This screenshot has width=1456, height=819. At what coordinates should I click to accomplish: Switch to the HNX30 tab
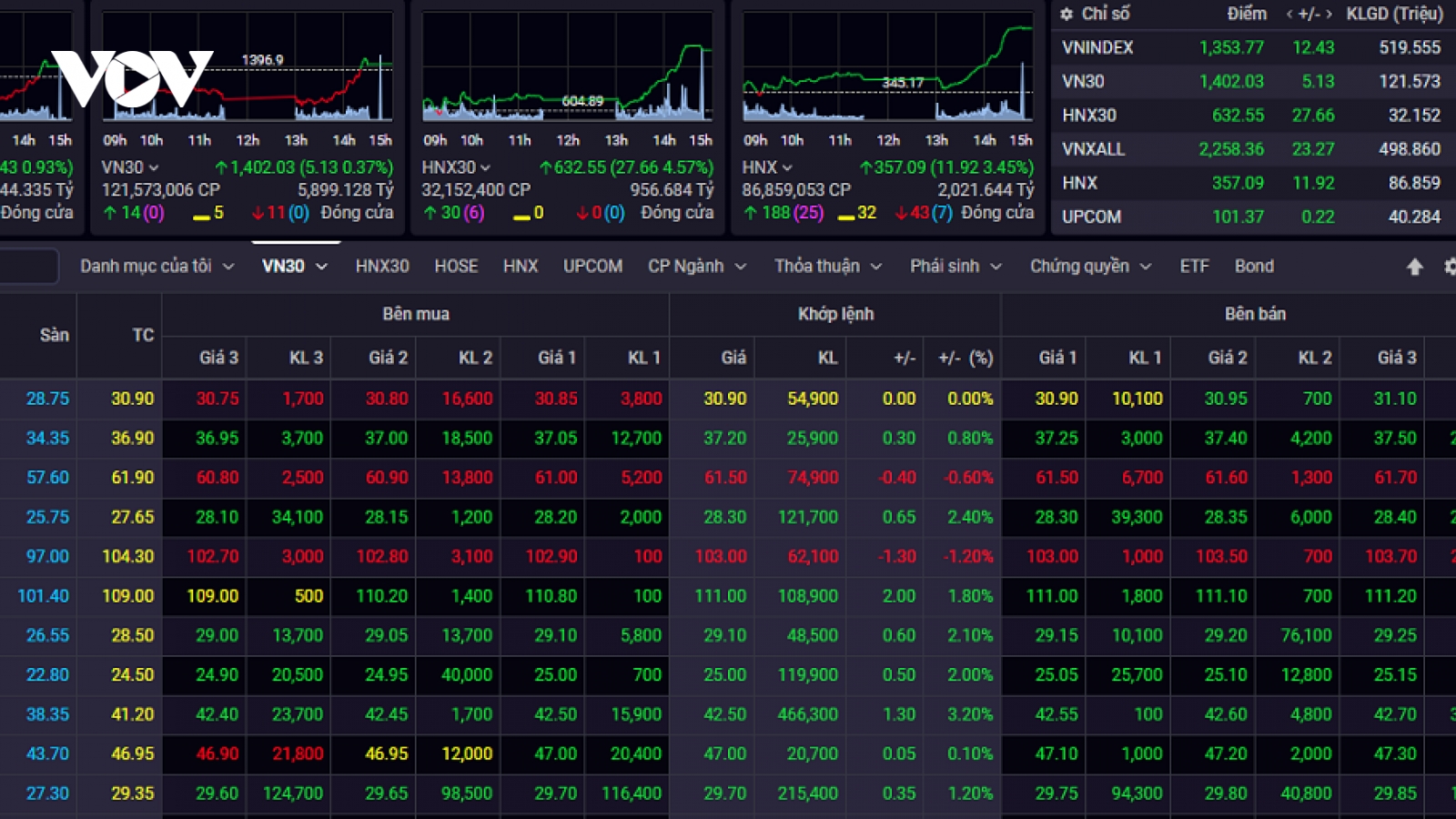click(x=382, y=266)
